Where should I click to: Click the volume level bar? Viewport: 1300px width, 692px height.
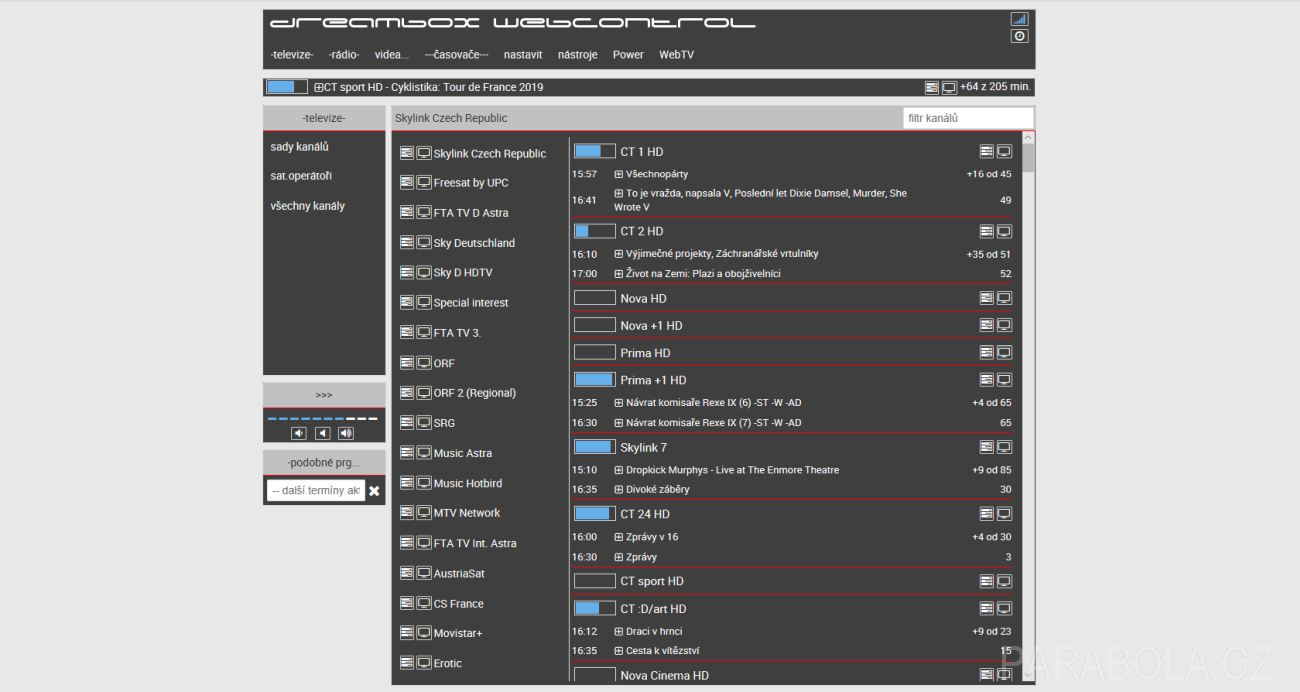(x=323, y=418)
